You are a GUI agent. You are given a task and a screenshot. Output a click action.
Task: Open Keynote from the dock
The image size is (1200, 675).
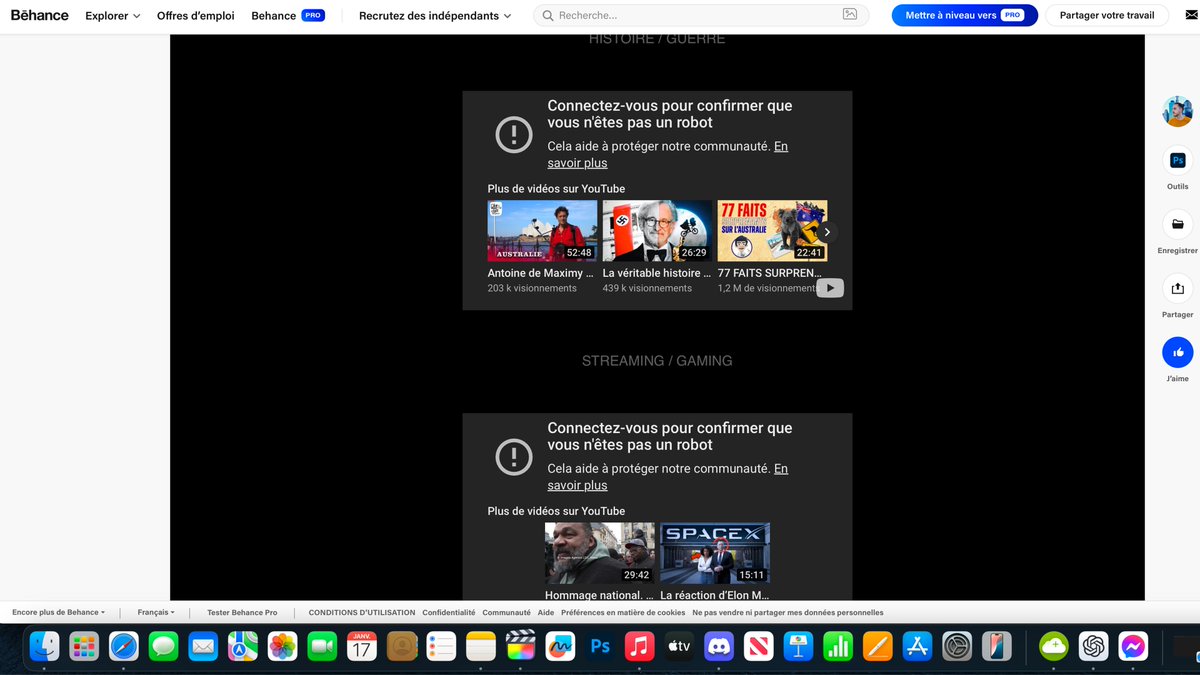click(798, 646)
